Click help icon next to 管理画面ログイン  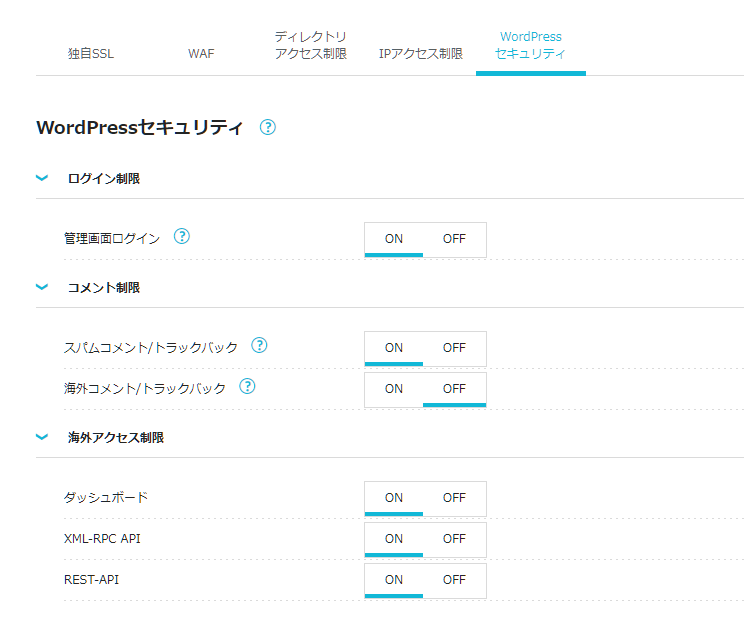tap(182, 236)
